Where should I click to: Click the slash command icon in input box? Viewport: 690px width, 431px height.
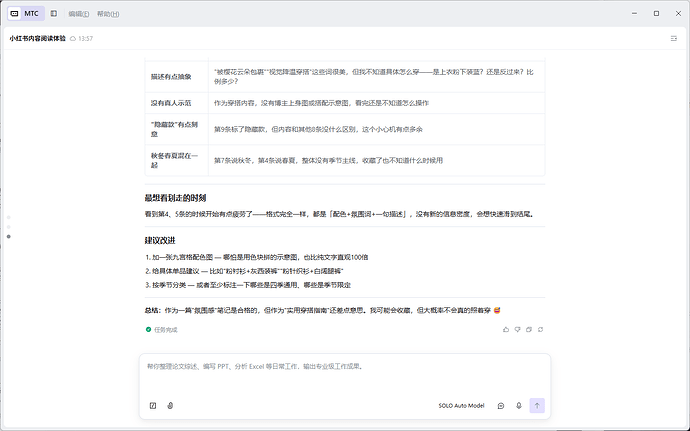[x=153, y=405]
